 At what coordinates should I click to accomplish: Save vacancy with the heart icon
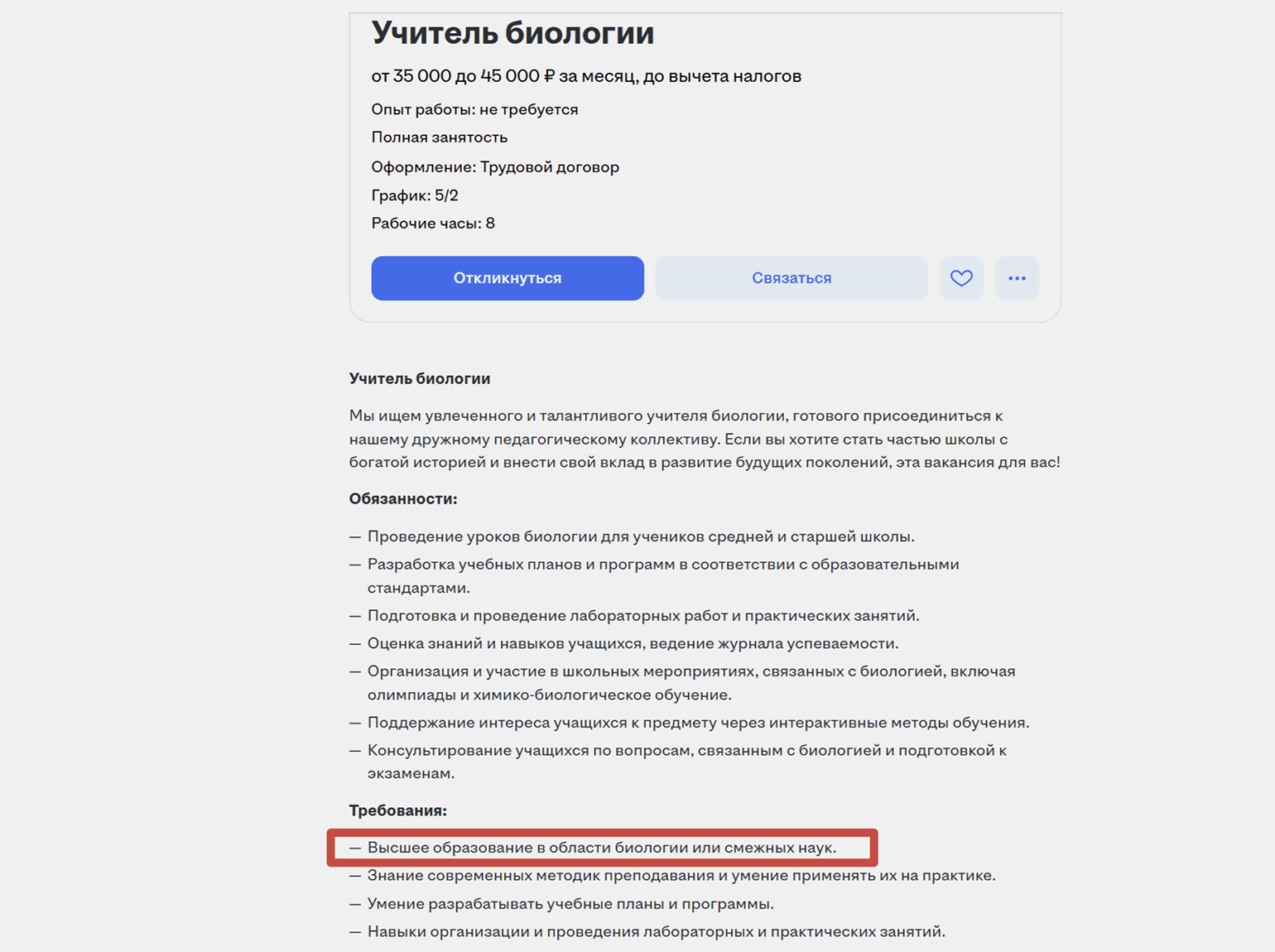point(961,278)
